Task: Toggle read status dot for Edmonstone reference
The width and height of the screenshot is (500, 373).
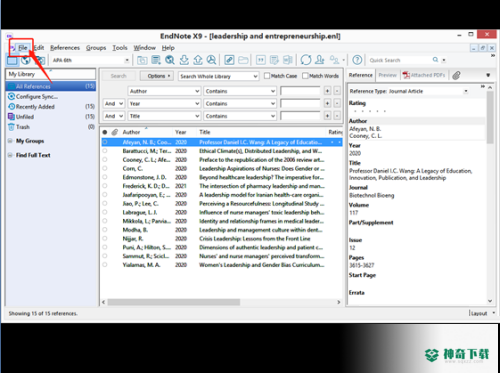Action: point(105,177)
